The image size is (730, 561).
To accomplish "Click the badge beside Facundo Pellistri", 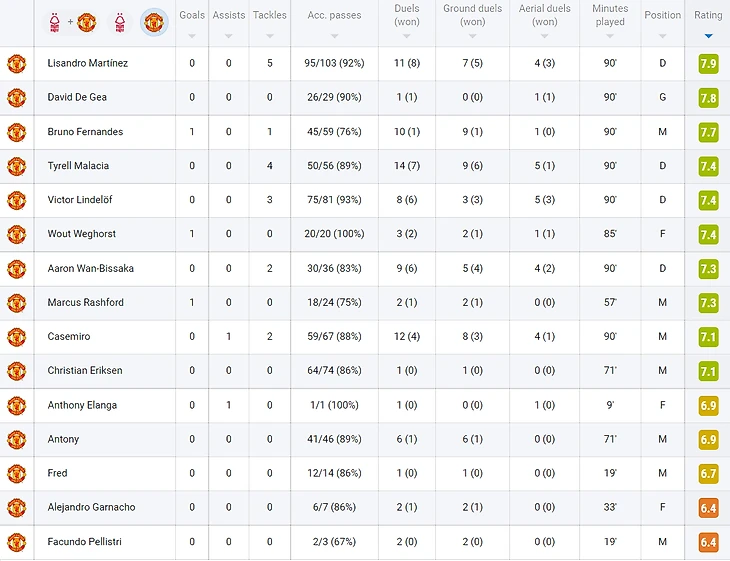I will [x=16, y=542].
